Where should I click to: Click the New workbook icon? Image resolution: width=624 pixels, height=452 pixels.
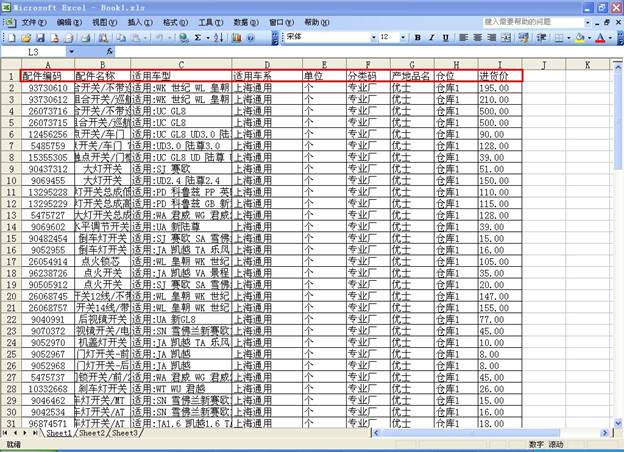[11, 37]
